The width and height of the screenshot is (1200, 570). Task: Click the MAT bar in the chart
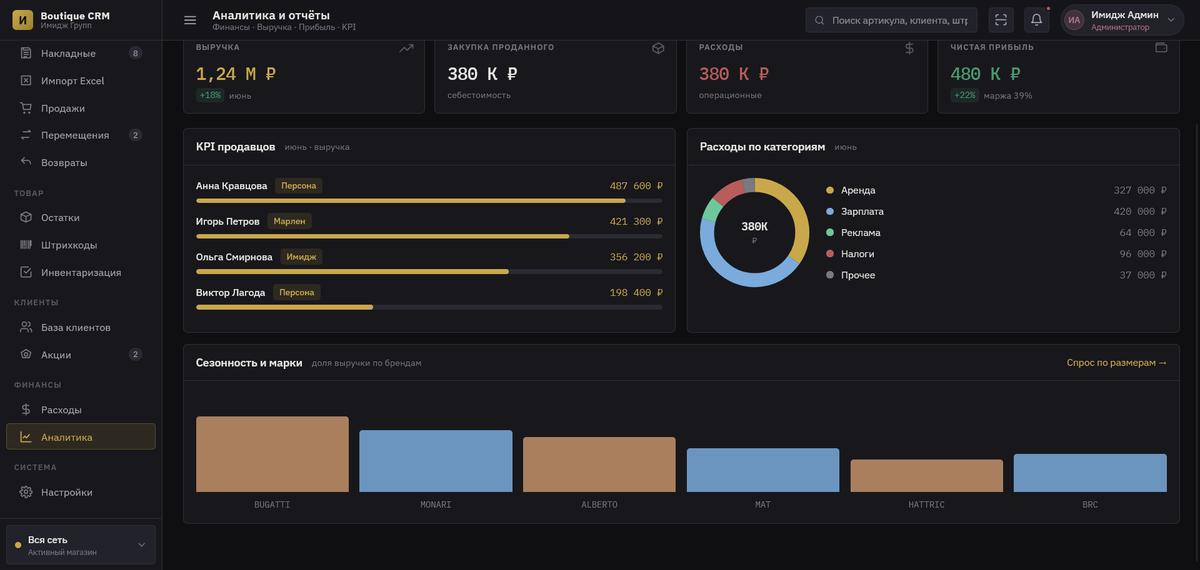[763, 470]
